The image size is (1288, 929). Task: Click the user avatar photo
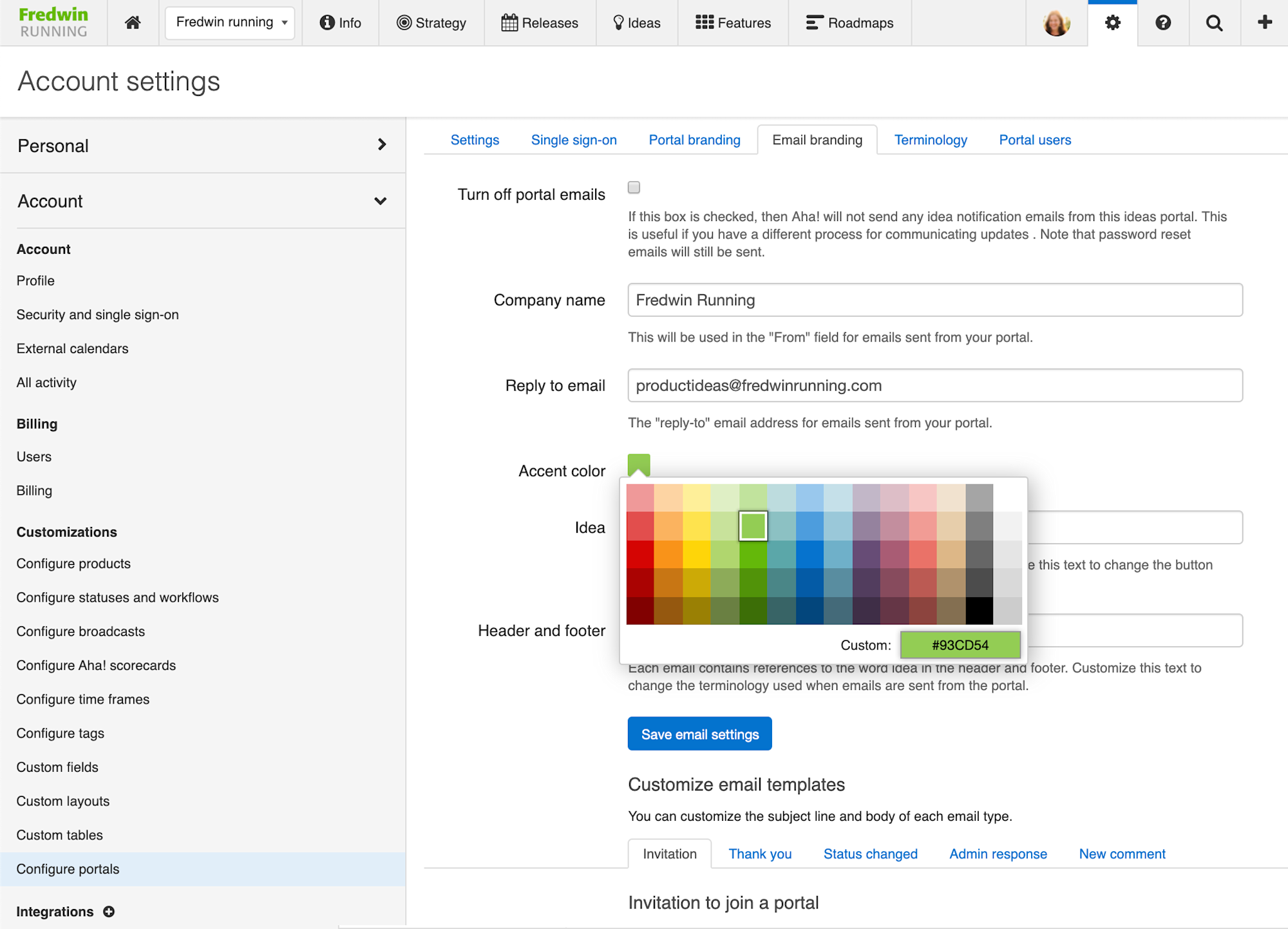1056,23
